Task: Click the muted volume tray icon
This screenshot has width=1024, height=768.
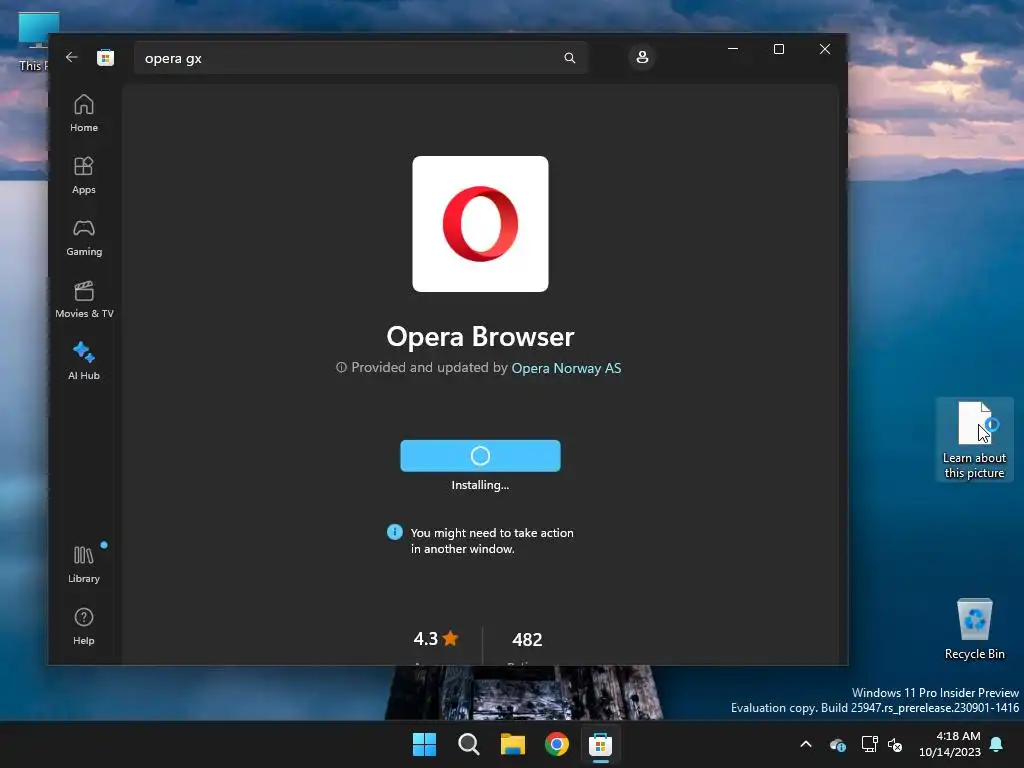Action: click(x=895, y=744)
